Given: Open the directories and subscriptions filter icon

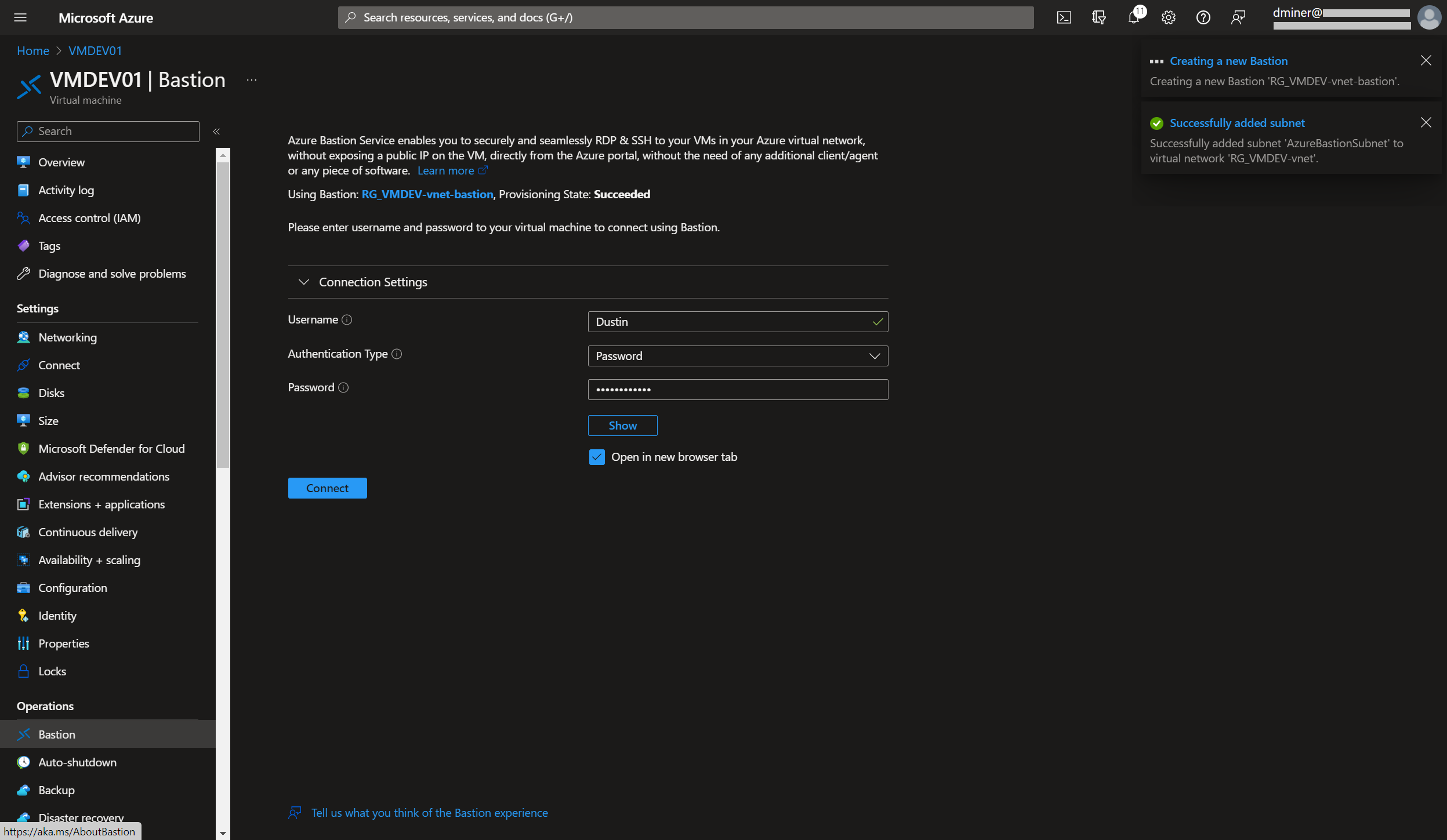Looking at the screenshot, I should (x=1098, y=17).
